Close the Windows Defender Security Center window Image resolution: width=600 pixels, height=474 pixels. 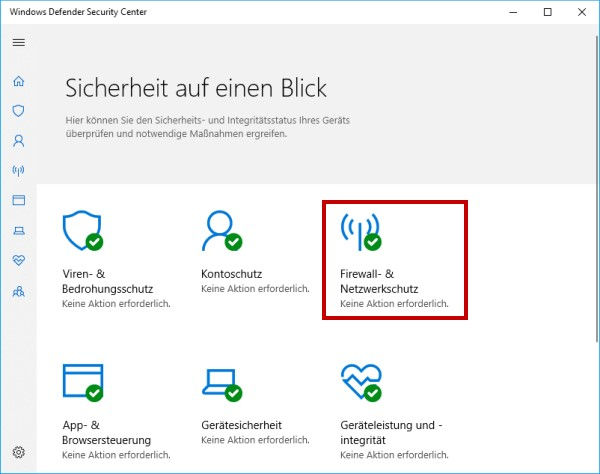(x=582, y=12)
